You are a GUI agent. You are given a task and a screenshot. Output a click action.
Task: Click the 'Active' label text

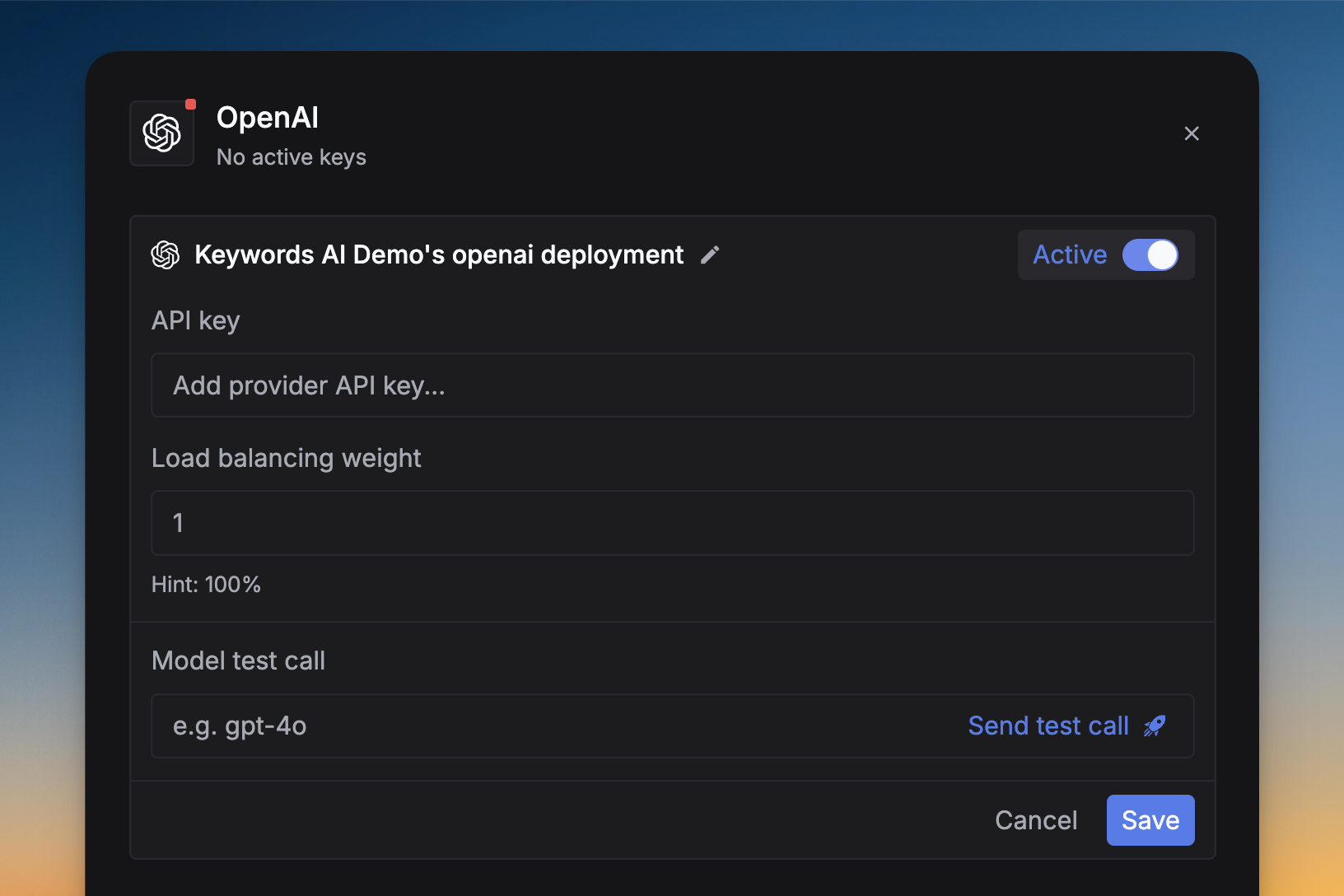click(1070, 255)
